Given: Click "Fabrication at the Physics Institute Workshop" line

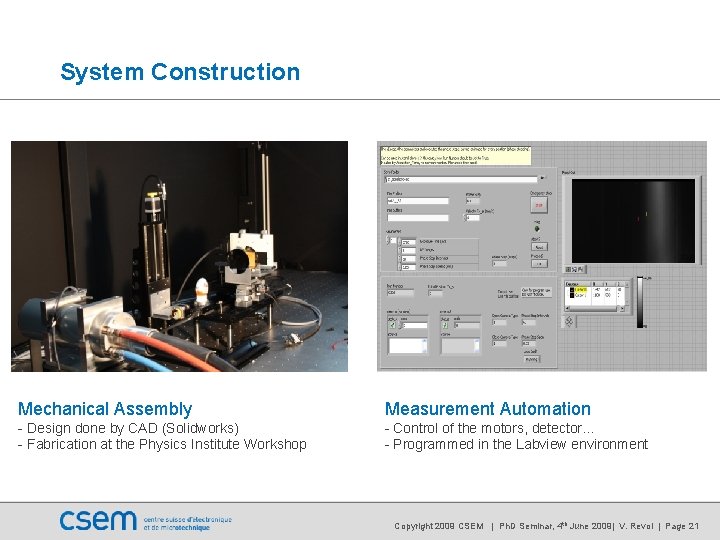Looking at the screenshot, I should [x=162, y=444].
